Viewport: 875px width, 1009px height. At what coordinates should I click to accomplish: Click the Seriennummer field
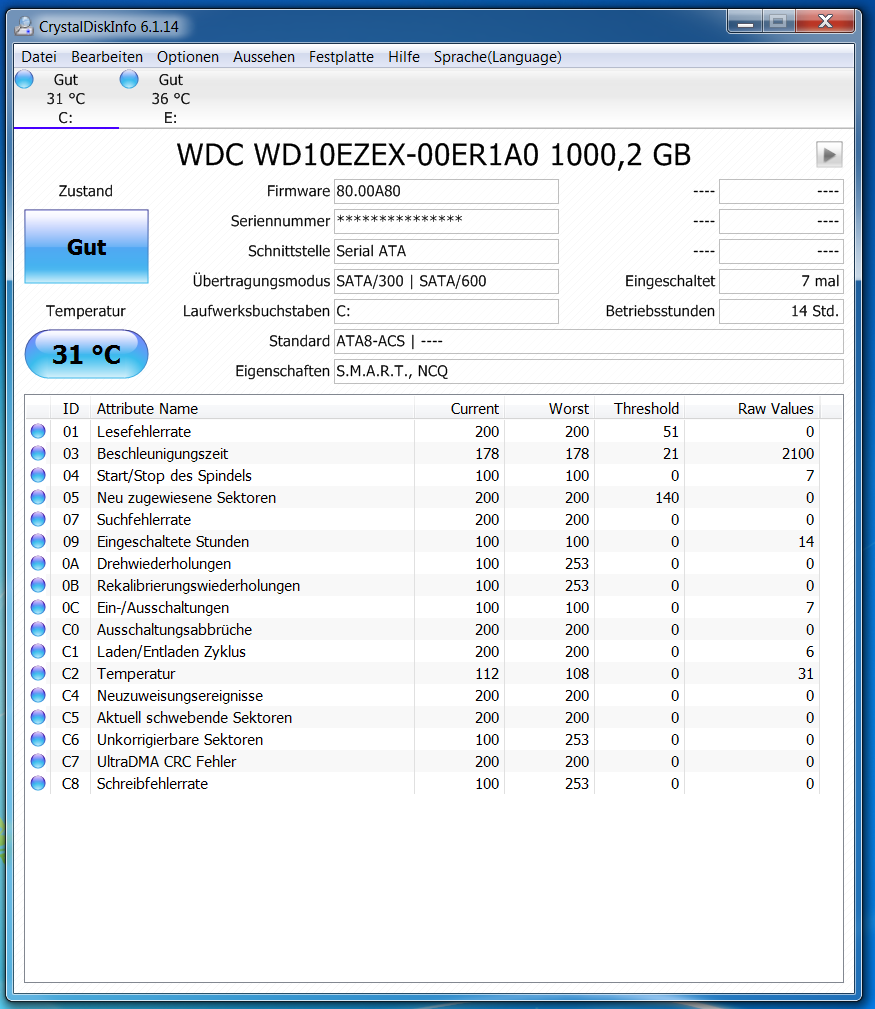[x=446, y=221]
